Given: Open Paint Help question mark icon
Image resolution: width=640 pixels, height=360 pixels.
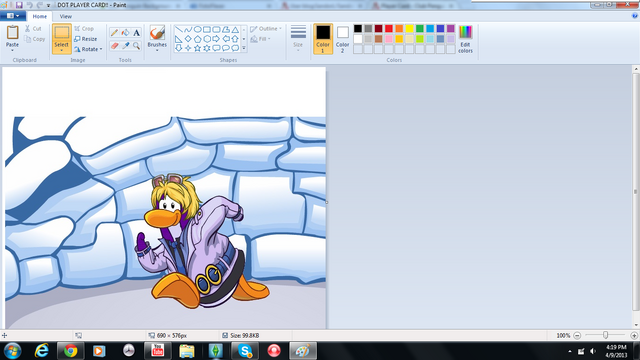Looking at the screenshot, I should coord(635,16).
